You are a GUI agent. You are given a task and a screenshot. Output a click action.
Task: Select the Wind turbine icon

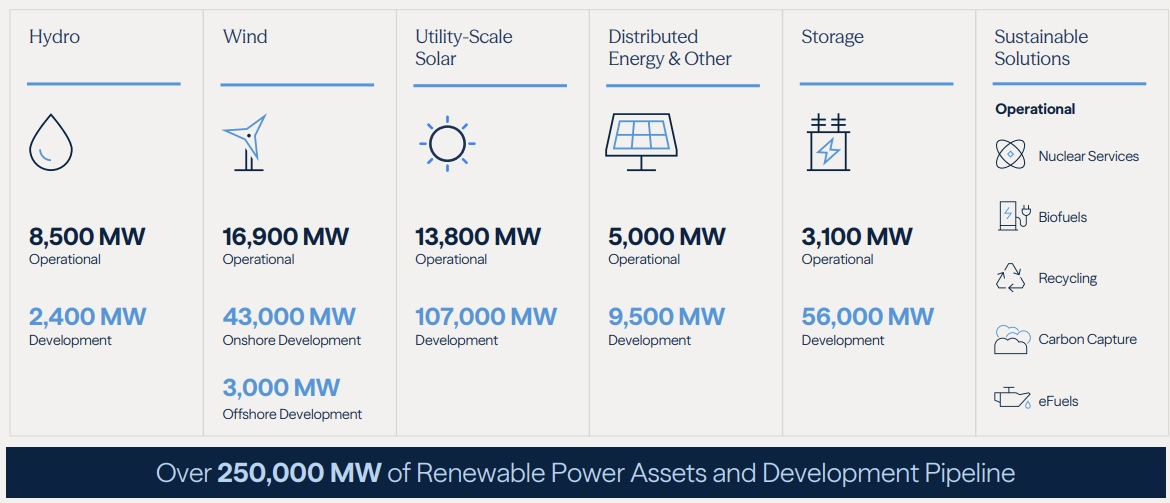(245, 143)
